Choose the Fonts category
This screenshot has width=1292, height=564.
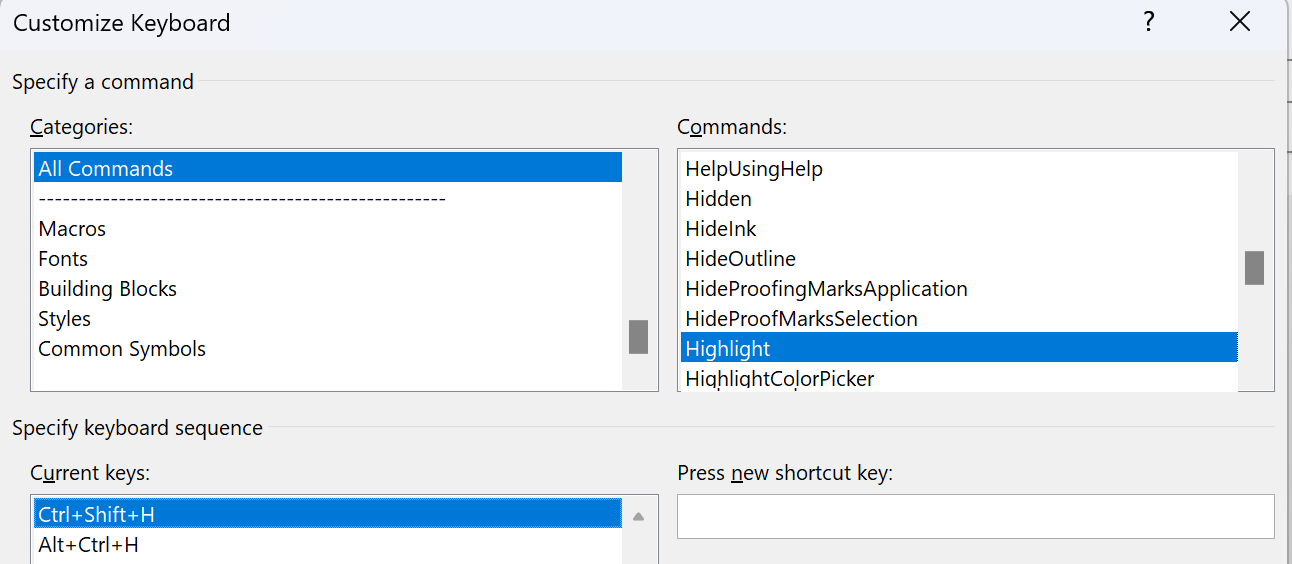click(63, 259)
